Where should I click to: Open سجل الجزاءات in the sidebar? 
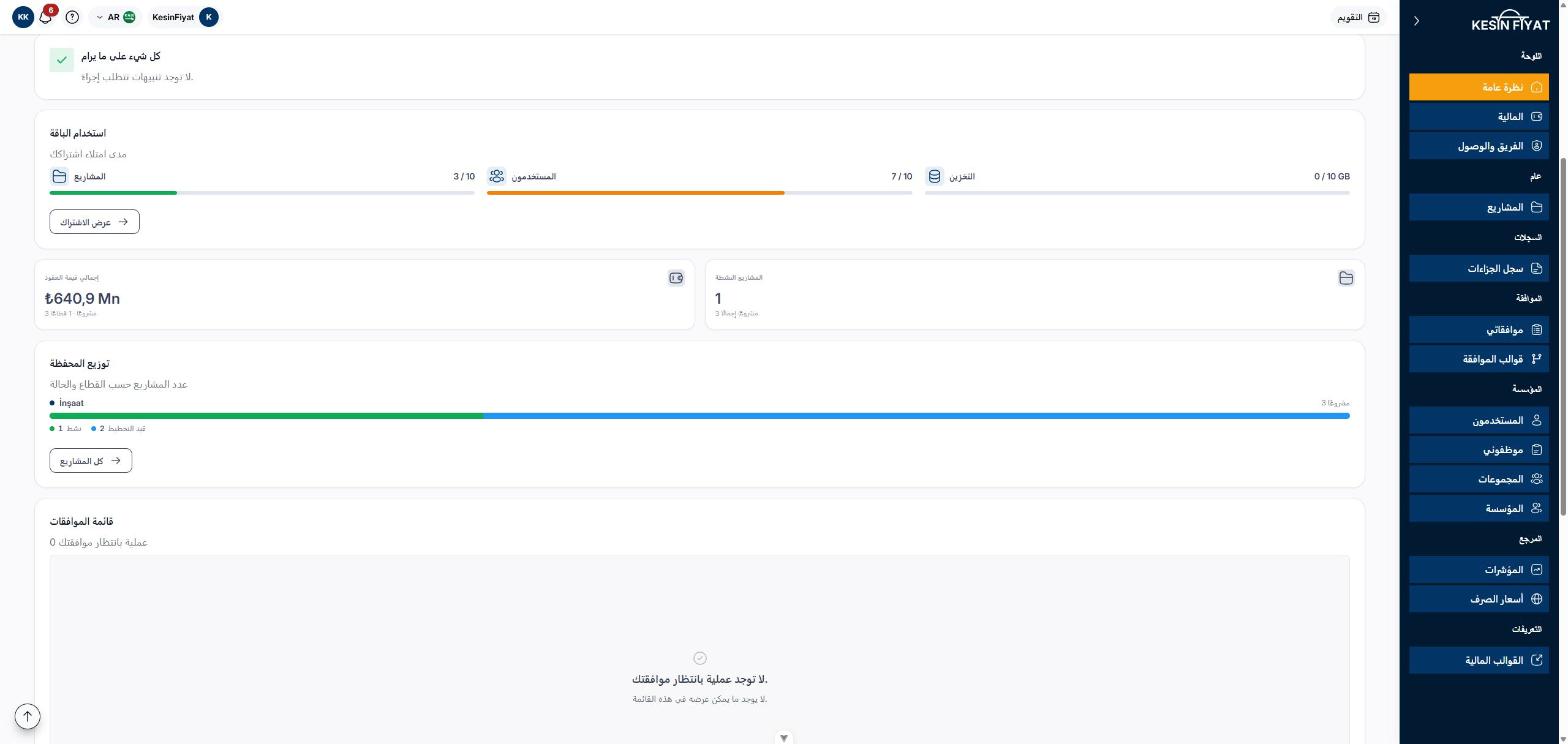pyautogui.click(x=1479, y=268)
